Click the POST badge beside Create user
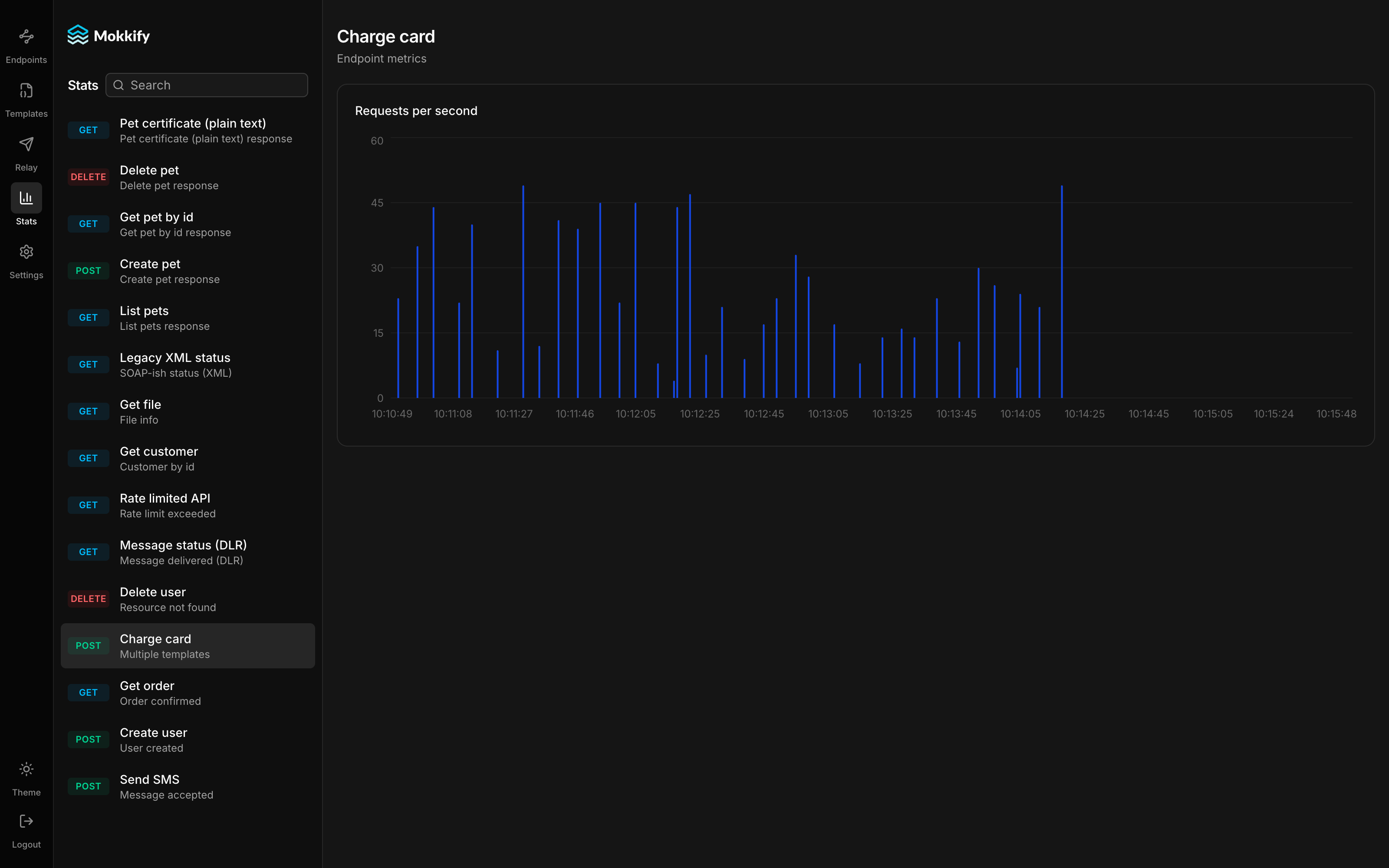The image size is (1389, 868). (89, 740)
